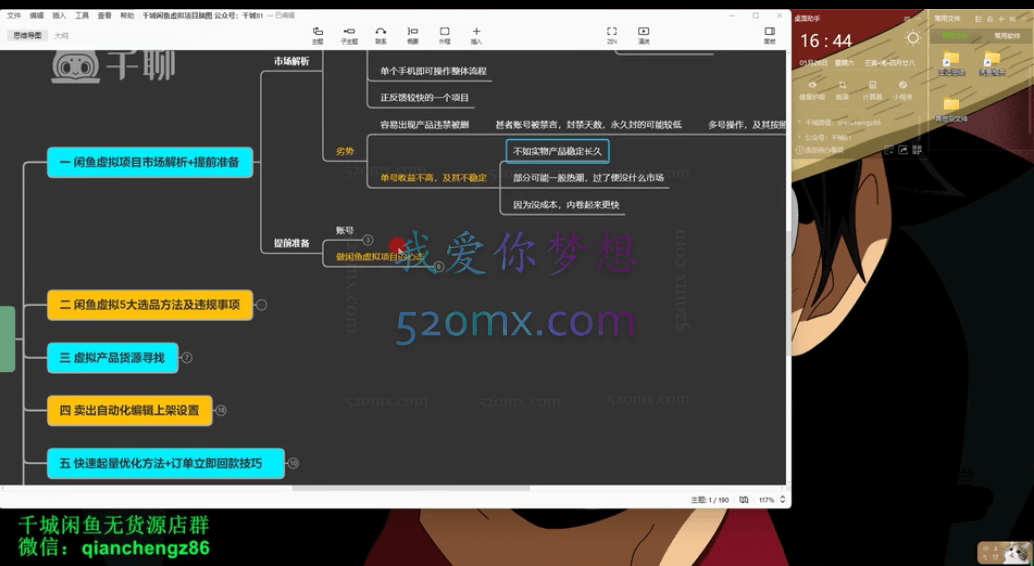Switch to the 思维导图 view tab

(x=27, y=36)
